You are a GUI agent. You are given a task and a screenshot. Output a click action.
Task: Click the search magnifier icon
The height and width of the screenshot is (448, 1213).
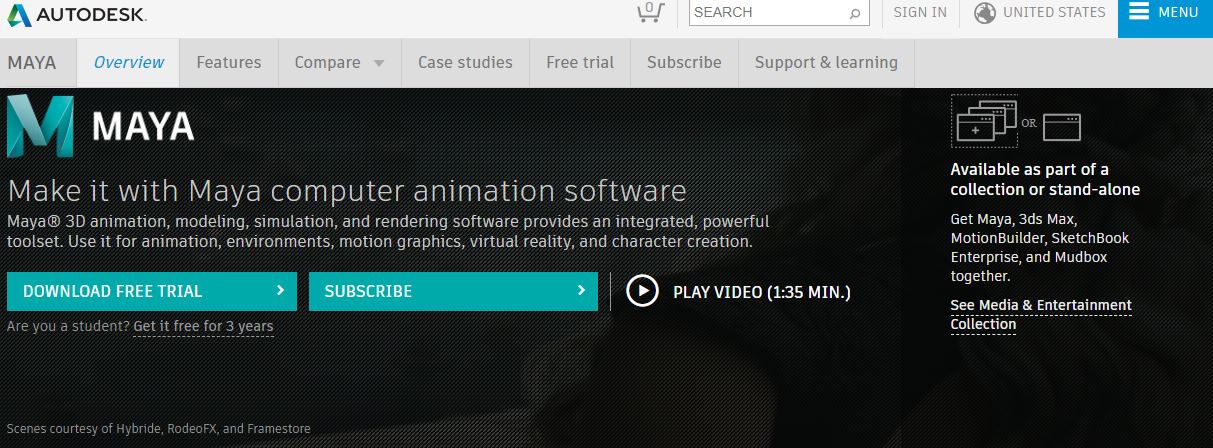click(x=855, y=13)
